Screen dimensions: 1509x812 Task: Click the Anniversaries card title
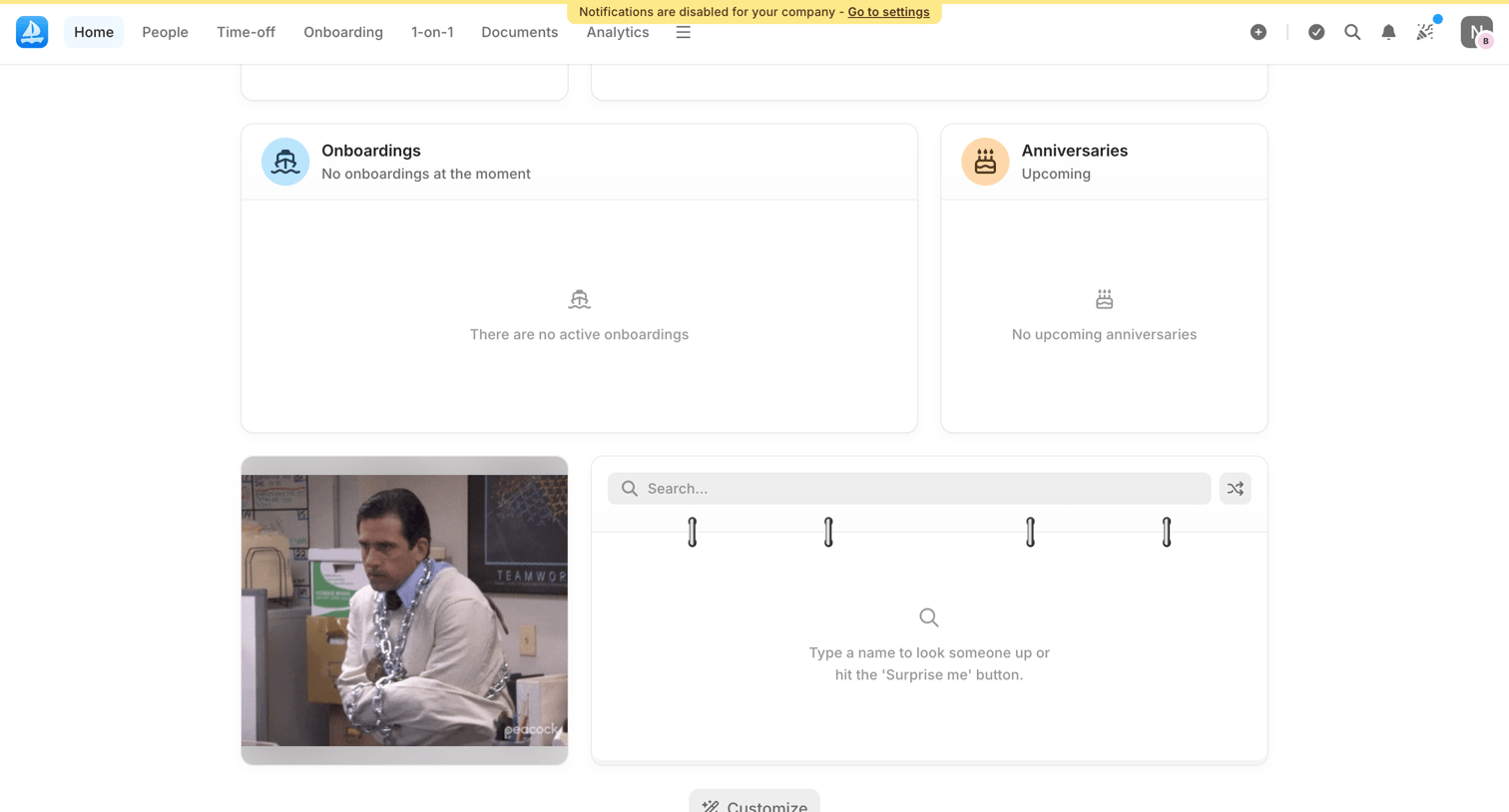coord(1075,151)
